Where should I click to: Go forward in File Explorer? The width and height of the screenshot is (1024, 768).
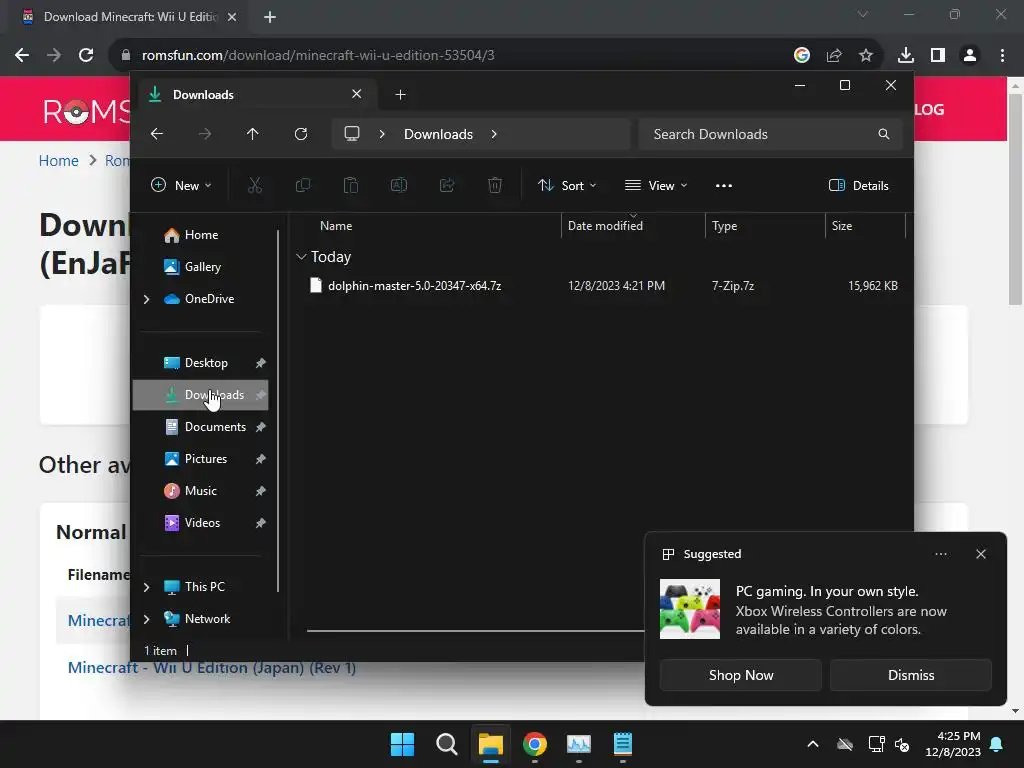click(205, 134)
